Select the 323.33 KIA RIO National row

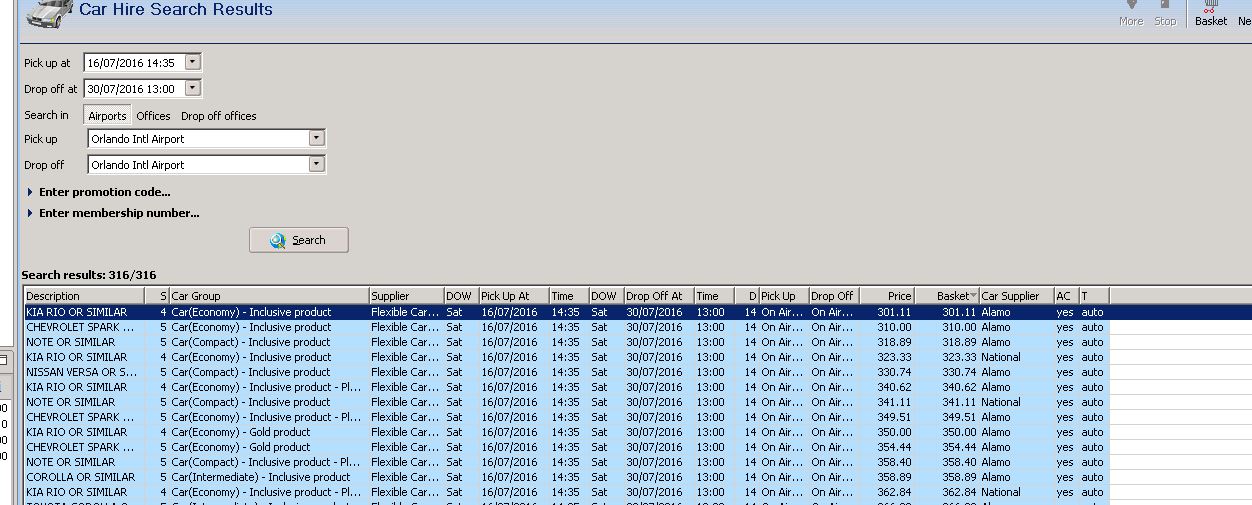click(567, 357)
